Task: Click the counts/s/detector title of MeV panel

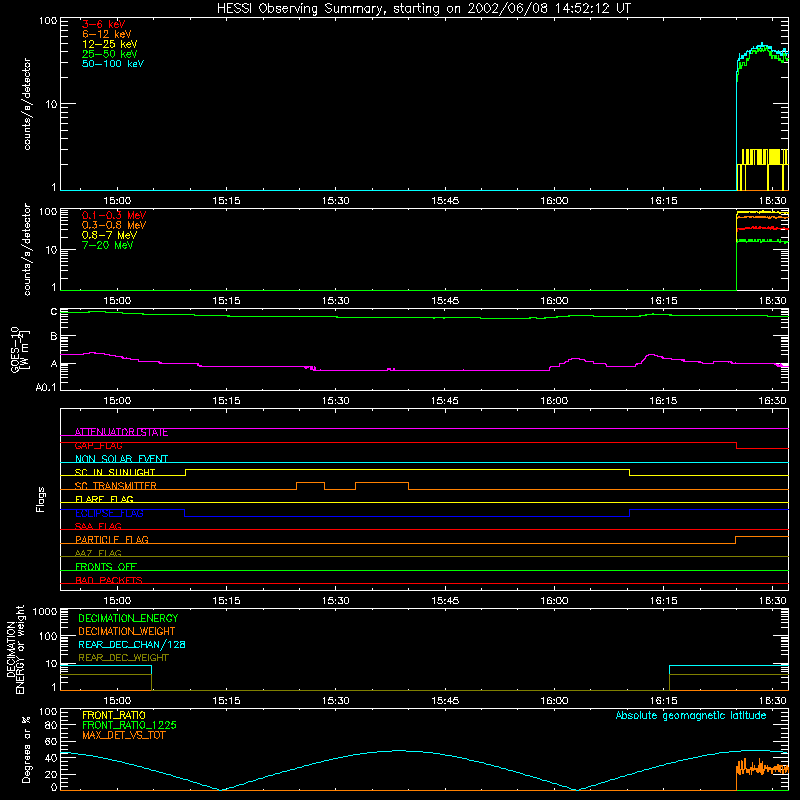Action: [27, 249]
